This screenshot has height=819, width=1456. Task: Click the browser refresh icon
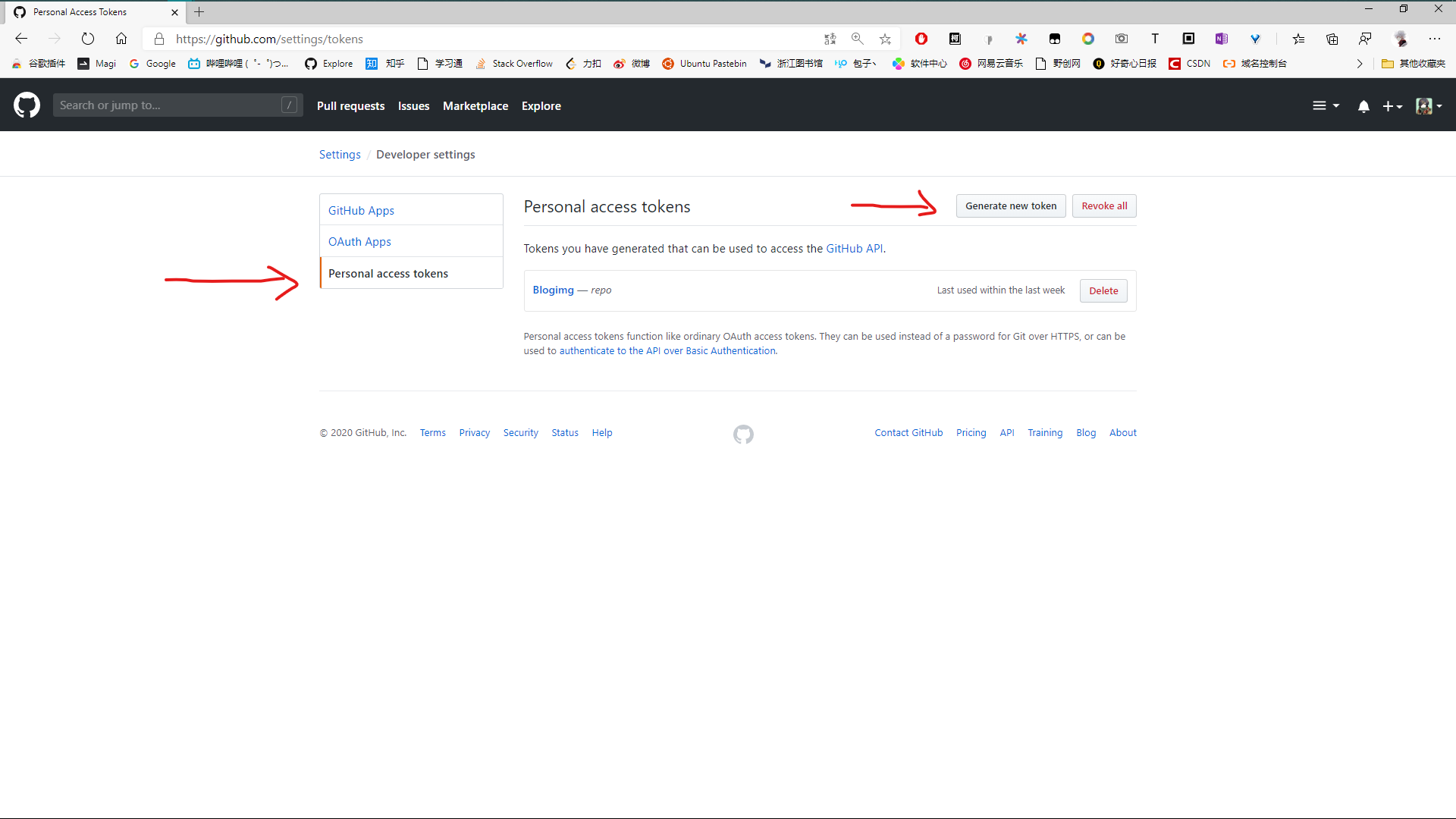pos(88,39)
